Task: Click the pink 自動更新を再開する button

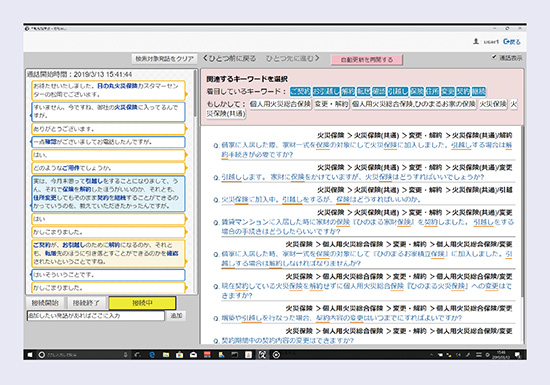Action: coord(367,60)
